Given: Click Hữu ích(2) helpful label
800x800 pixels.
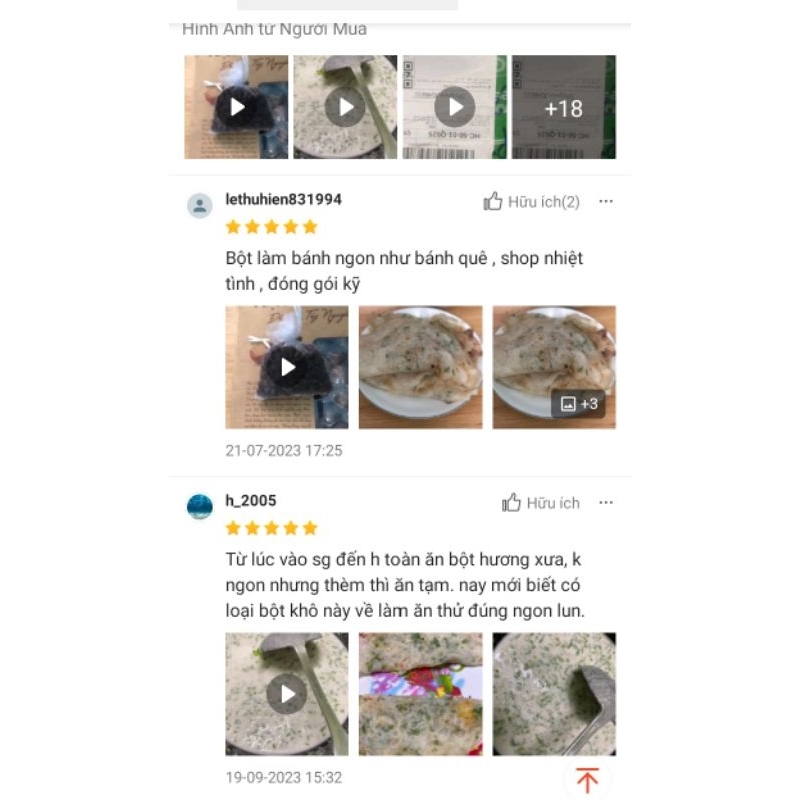Looking at the screenshot, I should [x=544, y=202].
